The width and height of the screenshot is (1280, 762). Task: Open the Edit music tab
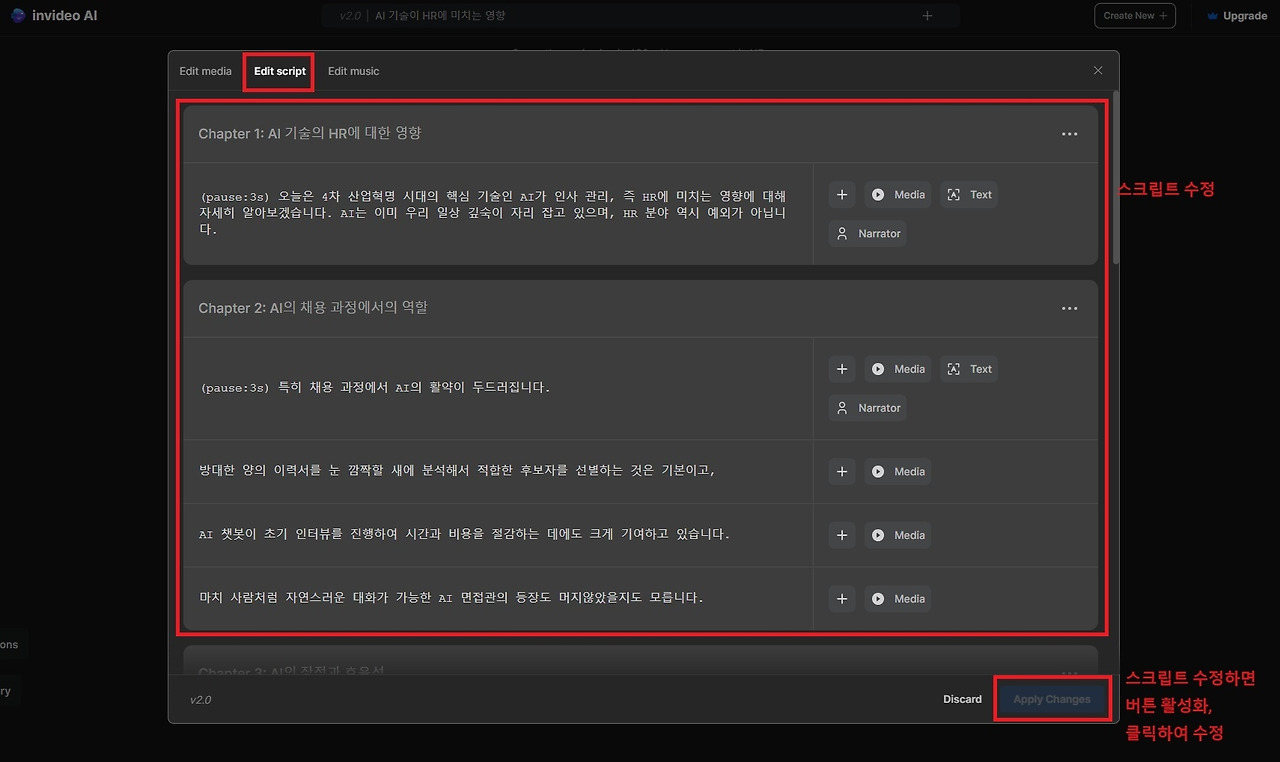point(353,71)
